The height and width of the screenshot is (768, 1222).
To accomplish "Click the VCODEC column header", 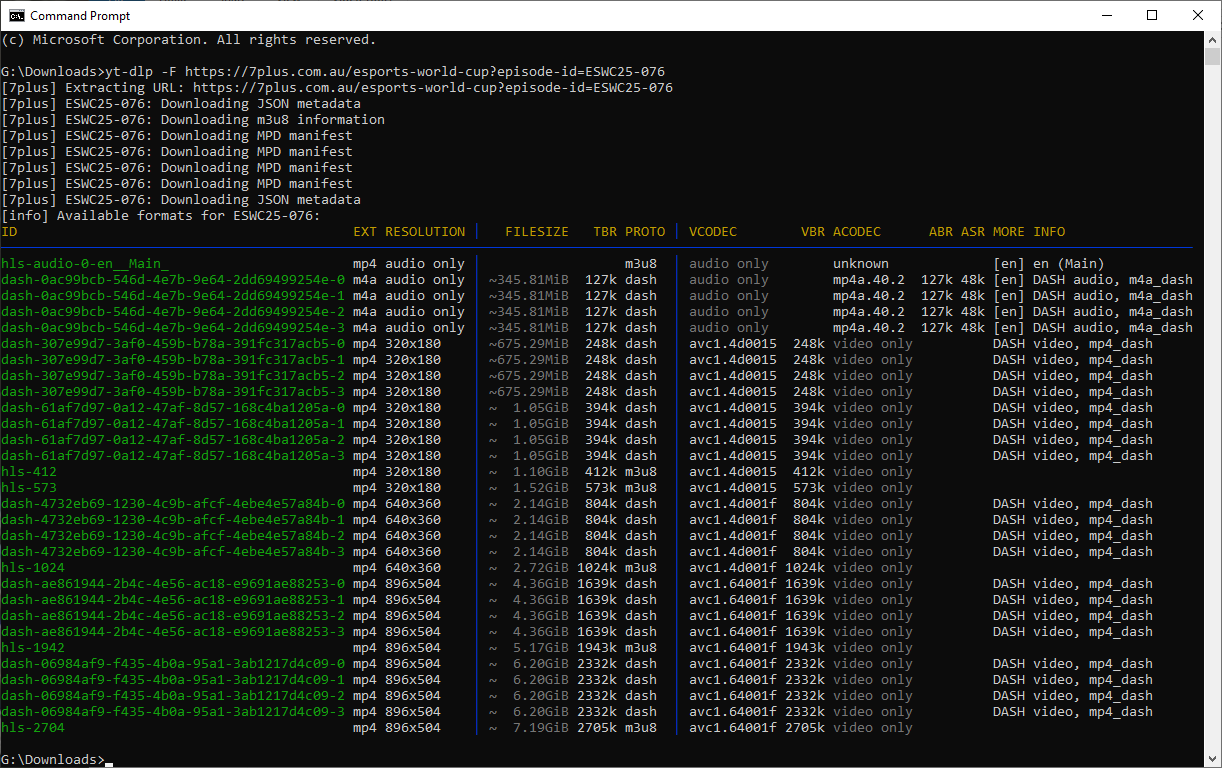I will 712,232.
